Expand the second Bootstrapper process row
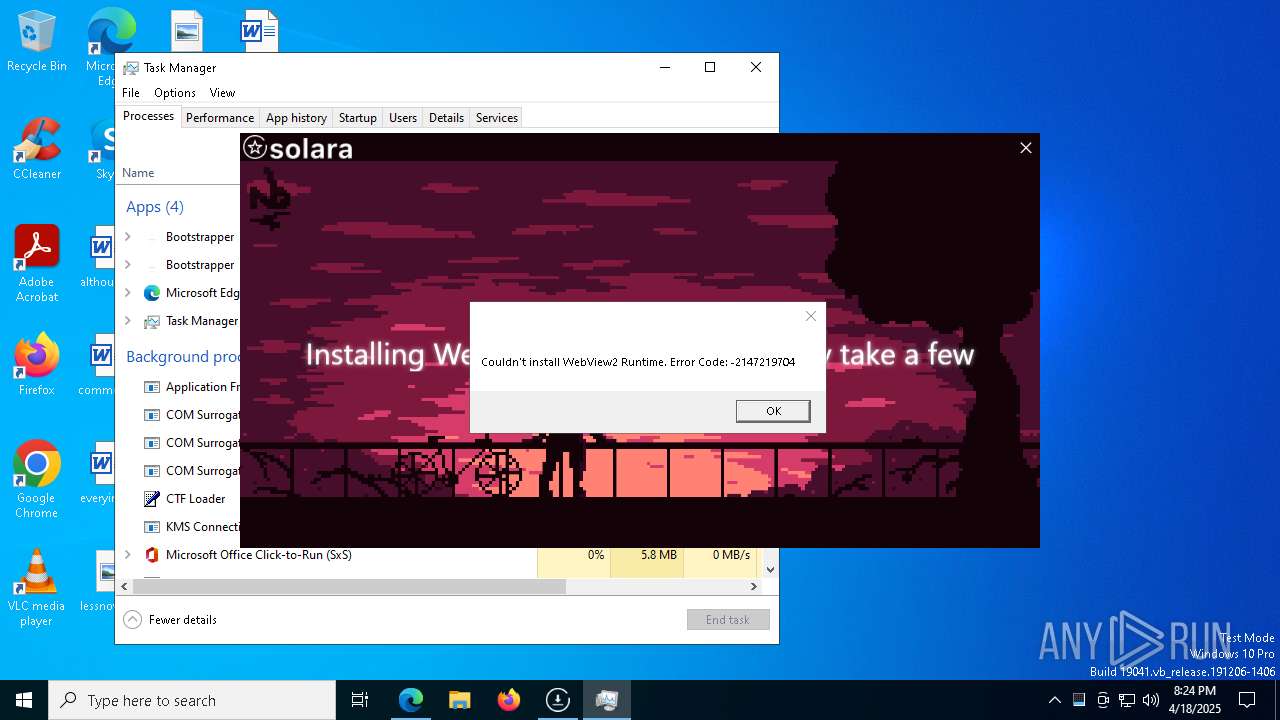 click(127, 265)
